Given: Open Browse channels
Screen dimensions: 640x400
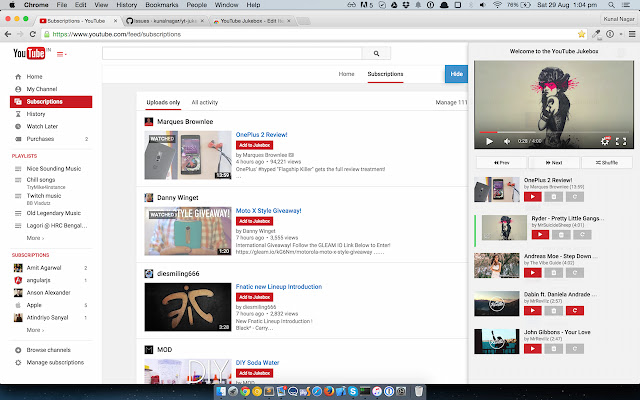Looking at the screenshot, I should (49, 350).
